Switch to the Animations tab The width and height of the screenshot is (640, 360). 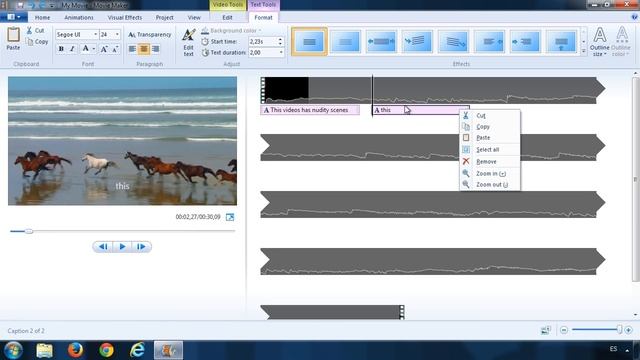pyautogui.click(x=79, y=18)
